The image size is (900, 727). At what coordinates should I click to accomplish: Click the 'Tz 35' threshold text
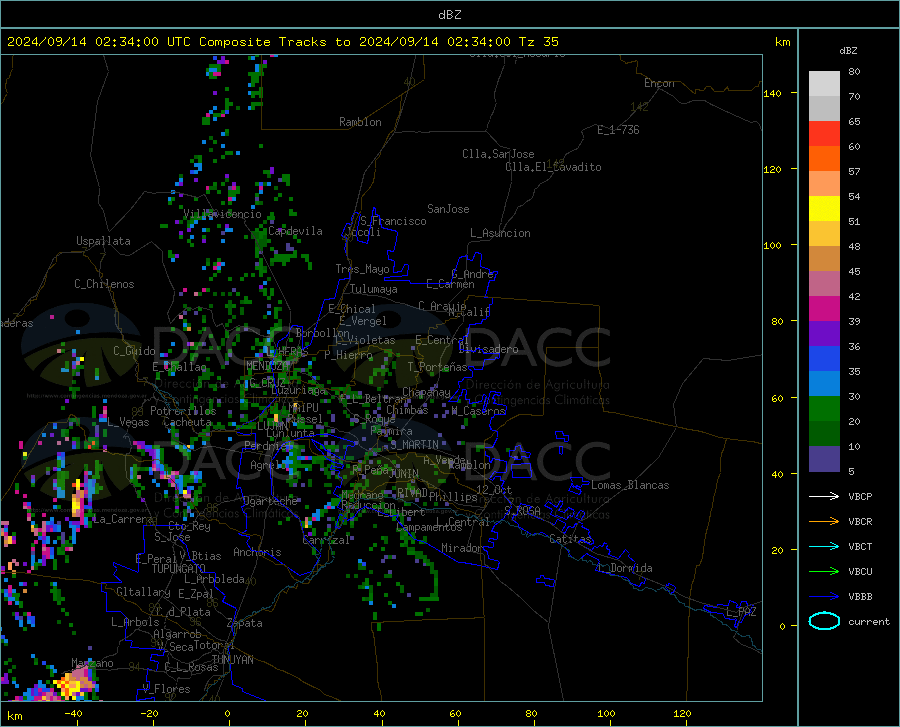(538, 42)
